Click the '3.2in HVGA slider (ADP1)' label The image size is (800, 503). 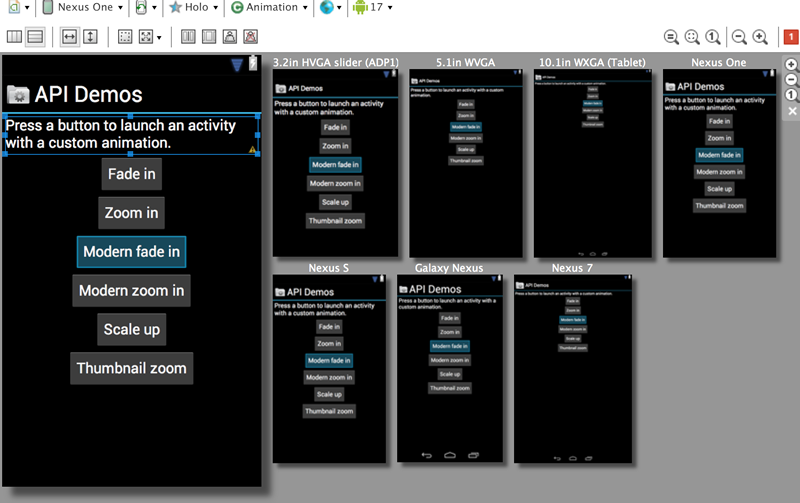pyautogui.click(x=335, y=63)
